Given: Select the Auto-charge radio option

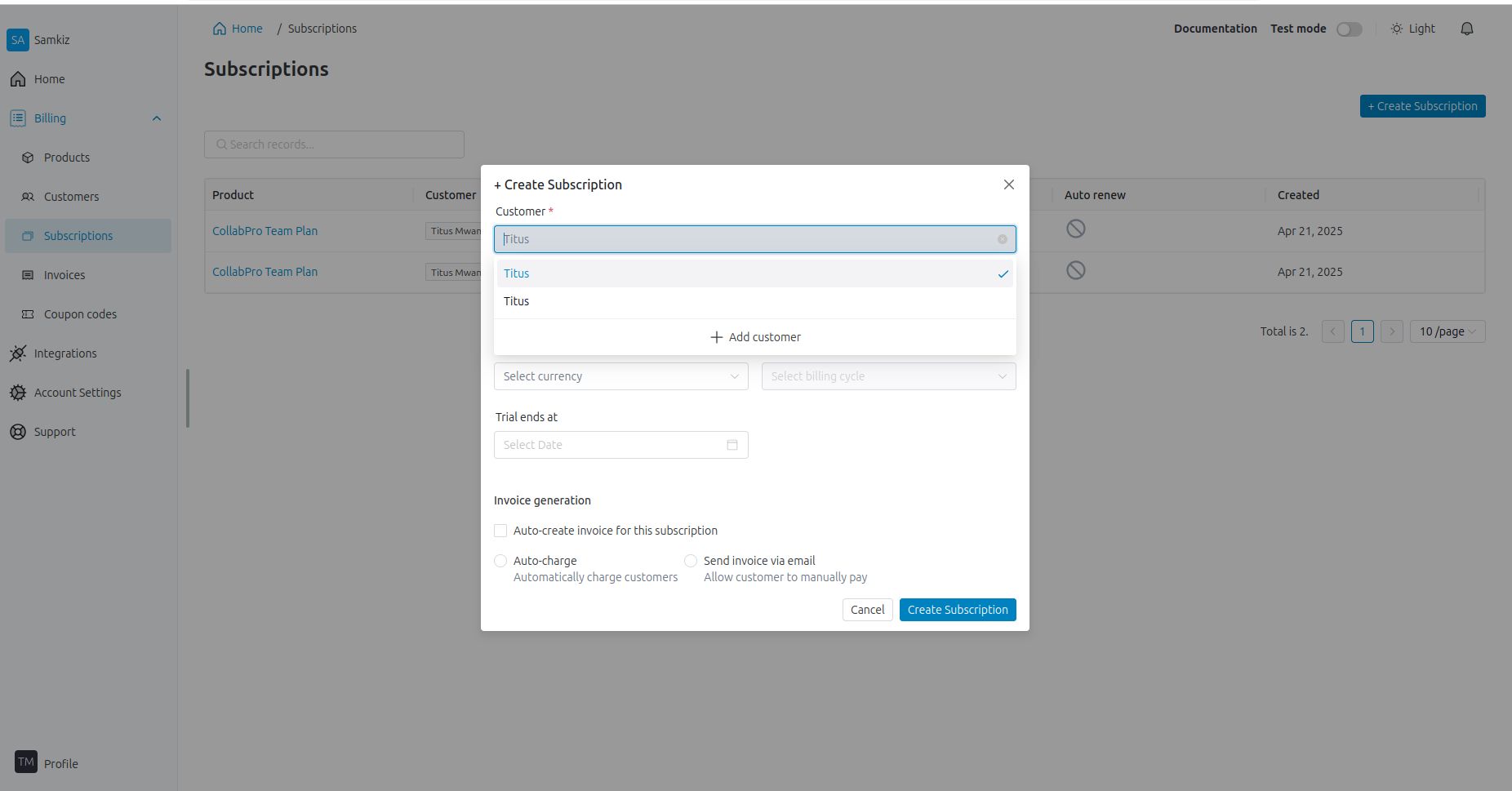Looking at the screenshot, I should tap(500, 561).
